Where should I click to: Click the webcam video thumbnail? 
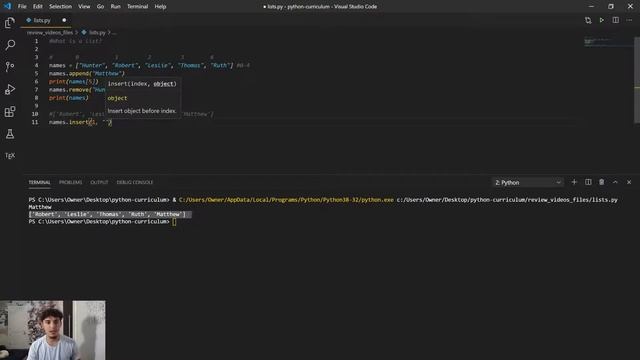[53, 330]
